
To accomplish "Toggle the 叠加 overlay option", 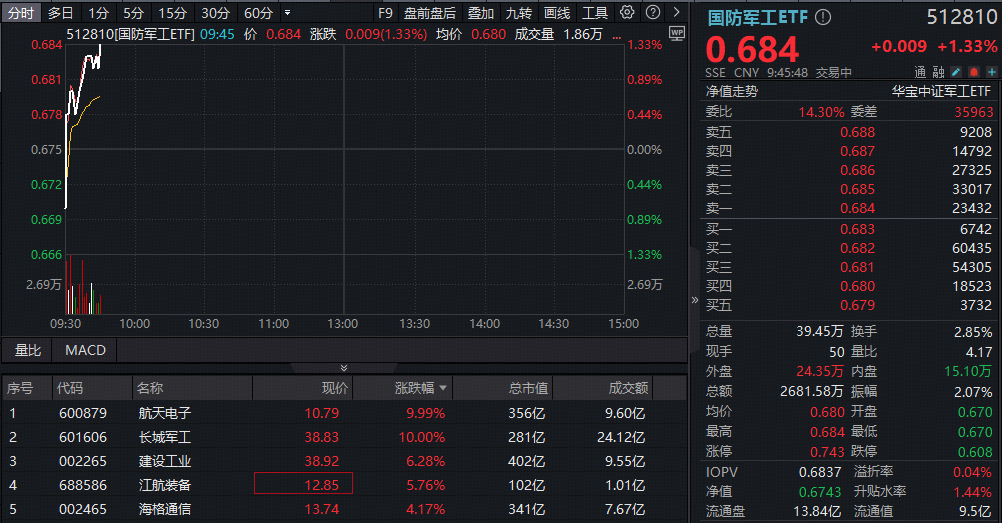I will [x=481, y=13].
